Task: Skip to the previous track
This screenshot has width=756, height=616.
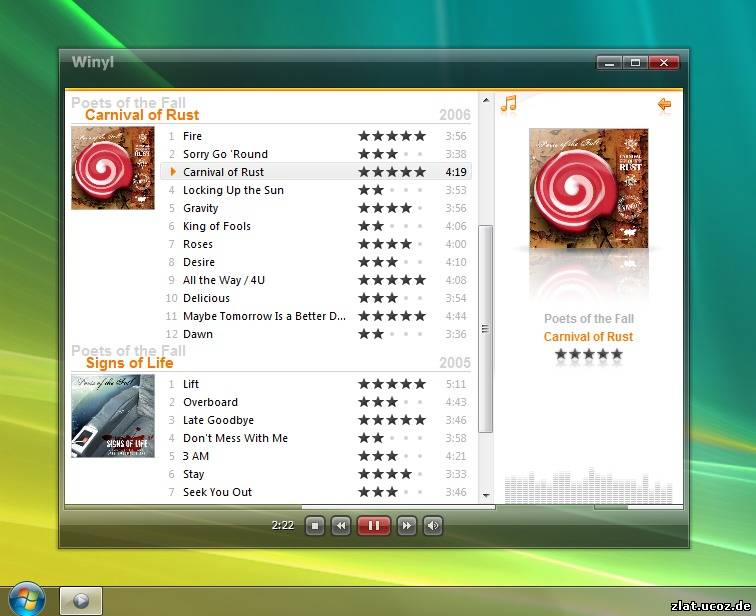Action: point(341,526)
